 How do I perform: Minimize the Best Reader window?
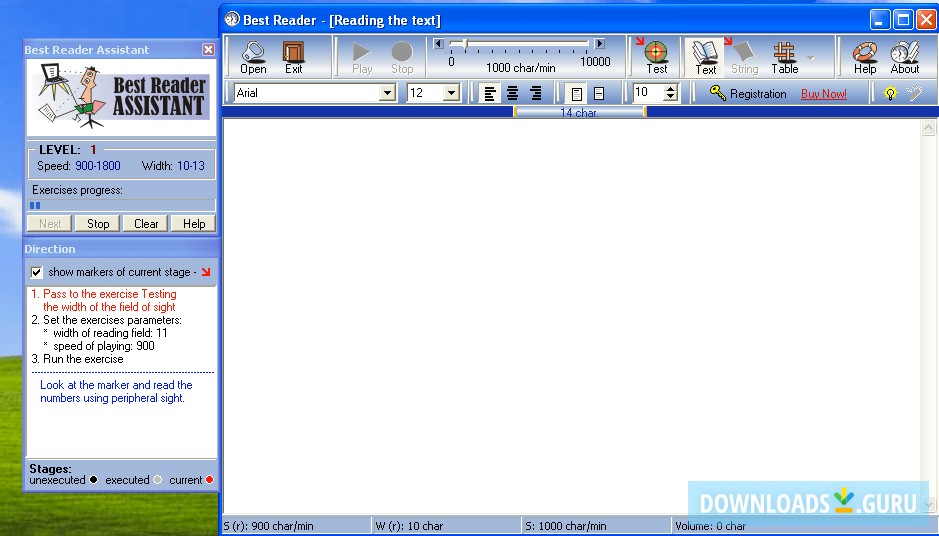[879, 20]
